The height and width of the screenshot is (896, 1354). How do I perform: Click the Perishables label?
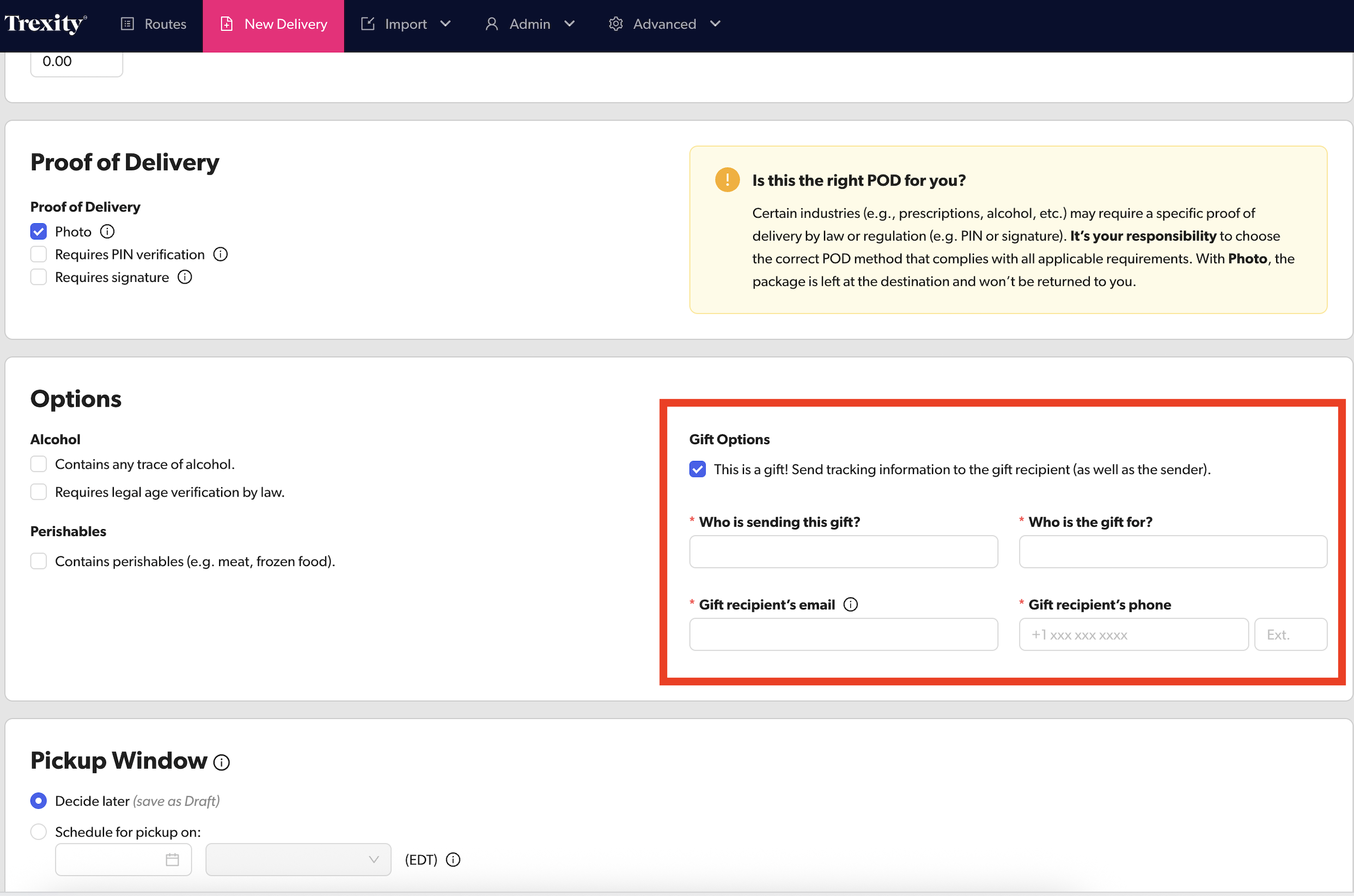pos(68,531)
